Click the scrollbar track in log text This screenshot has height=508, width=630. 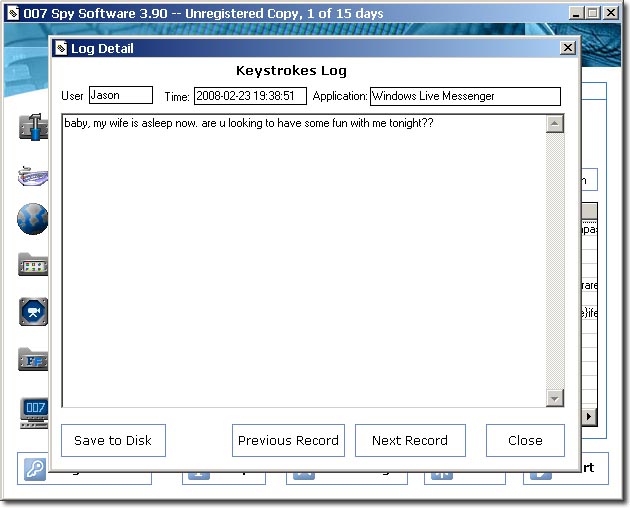tap(555, 261)
